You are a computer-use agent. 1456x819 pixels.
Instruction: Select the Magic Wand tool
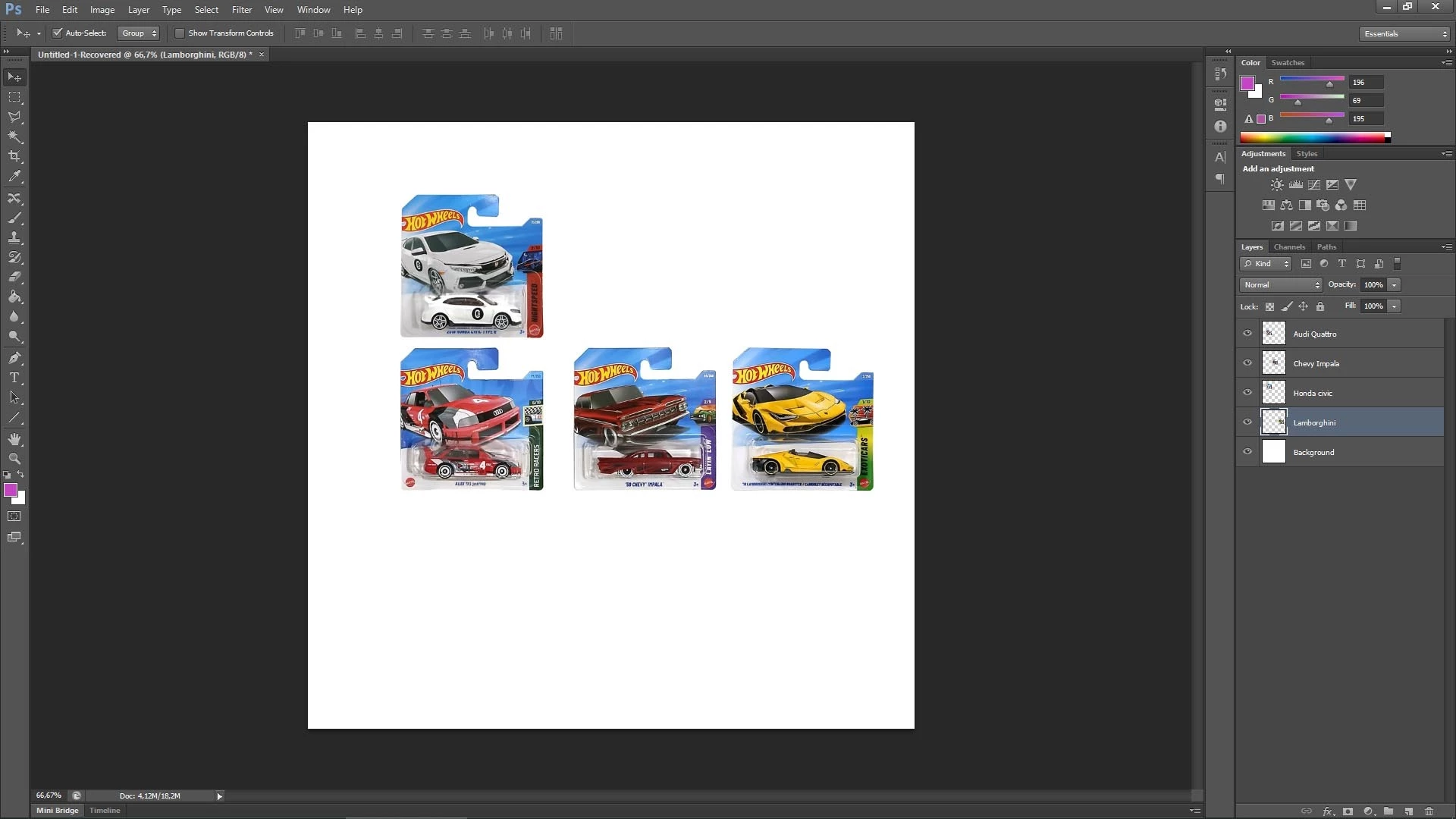click(14, 136)
